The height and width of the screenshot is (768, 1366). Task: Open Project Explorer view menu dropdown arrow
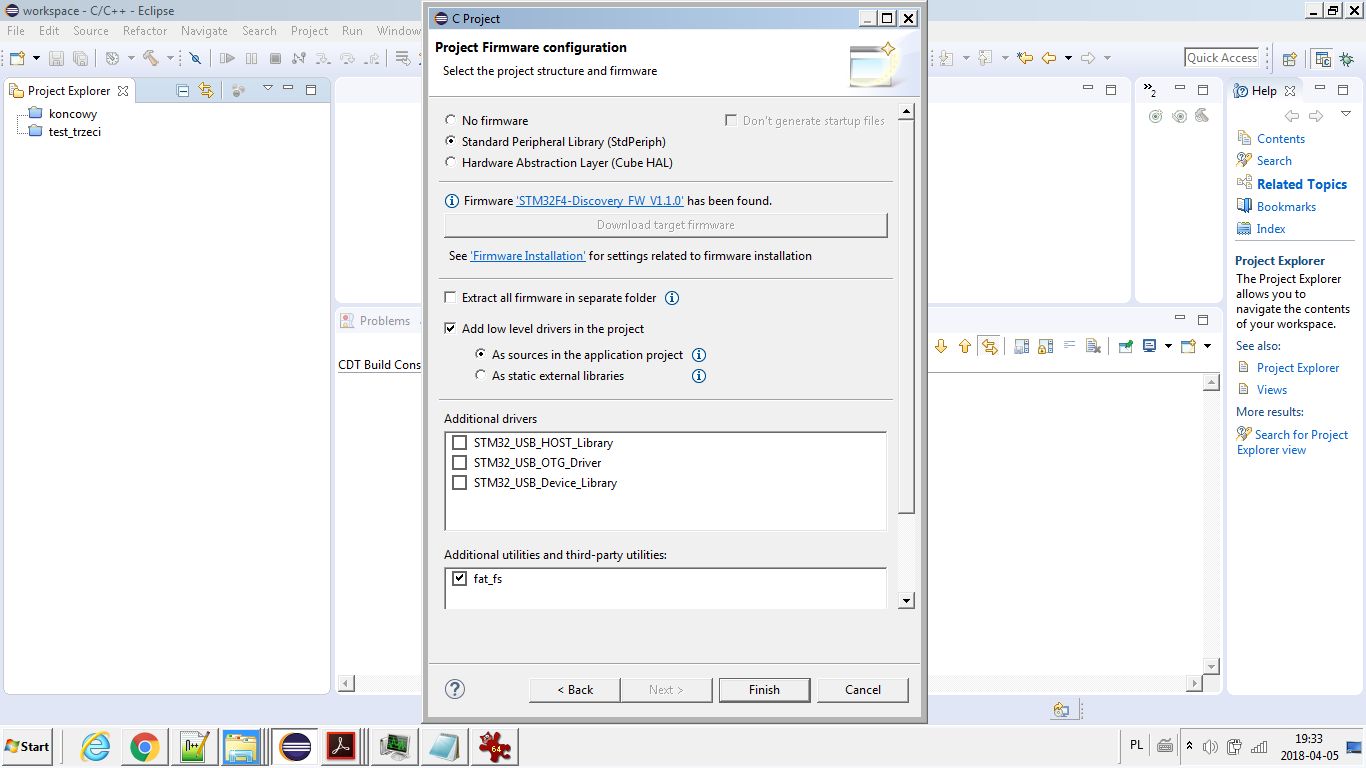pyautogui.click(x=267, y=89)
